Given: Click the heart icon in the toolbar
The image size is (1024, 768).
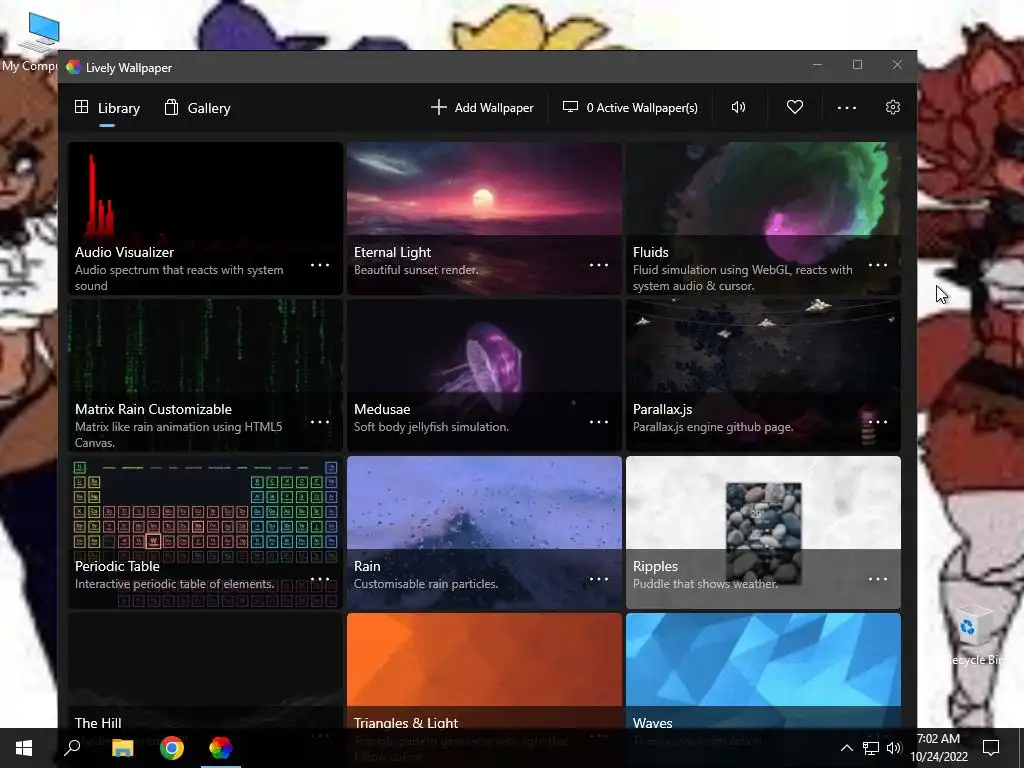Looking at the screenshot, I should (x=795, y=107).
